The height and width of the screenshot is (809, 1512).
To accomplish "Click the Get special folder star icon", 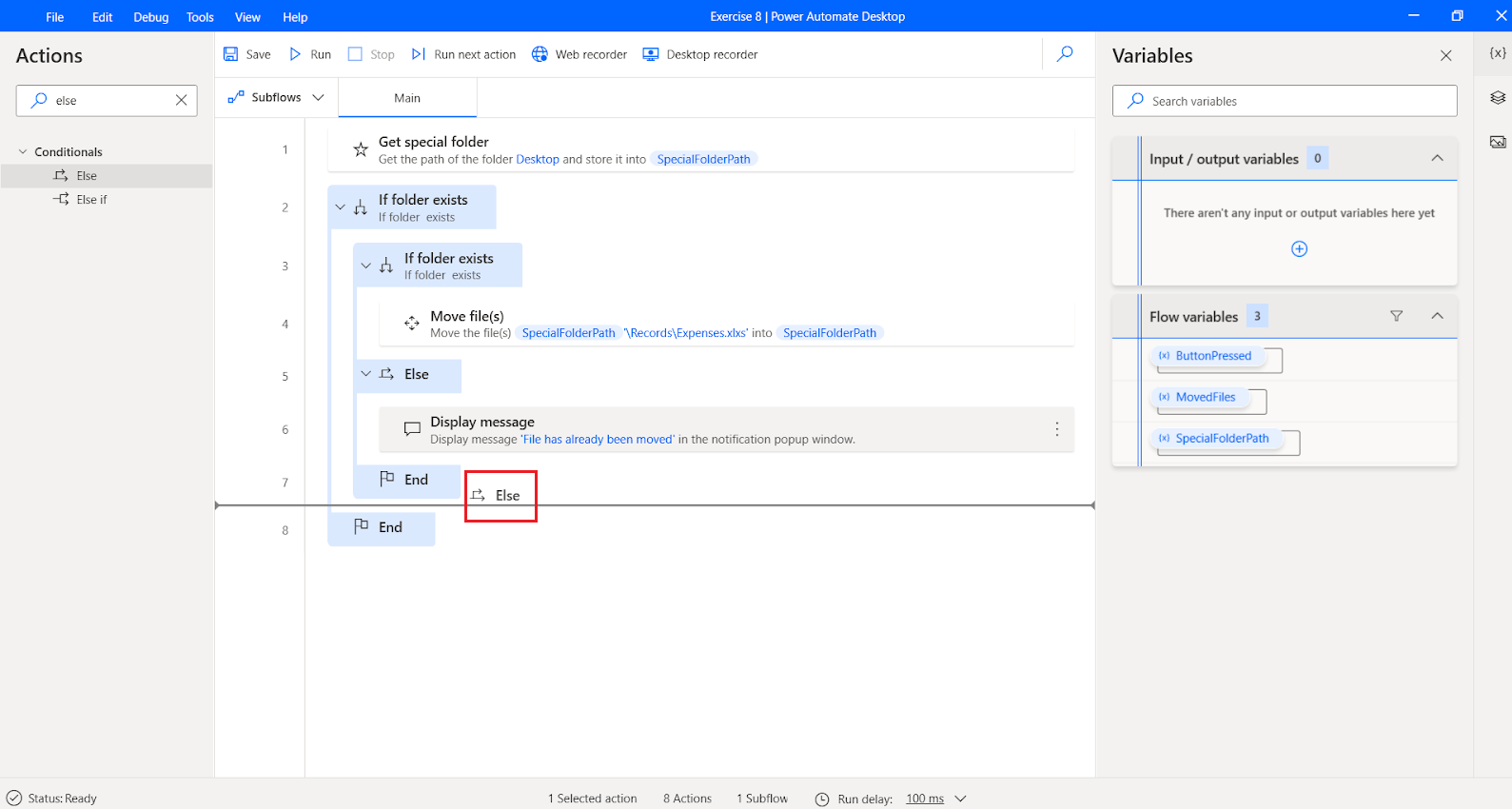I will (361, 149).
